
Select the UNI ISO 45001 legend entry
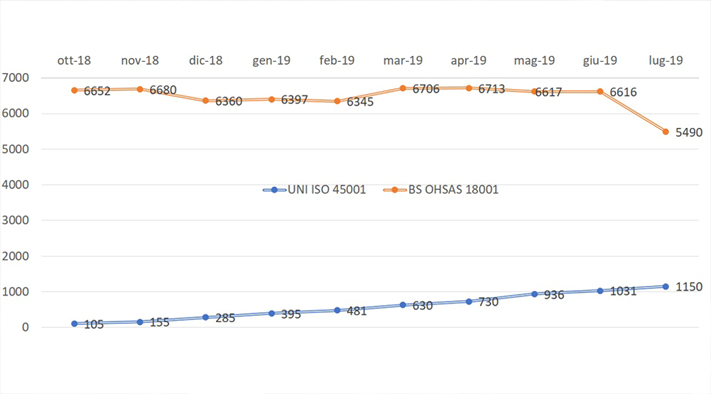(x=314, y=190)
